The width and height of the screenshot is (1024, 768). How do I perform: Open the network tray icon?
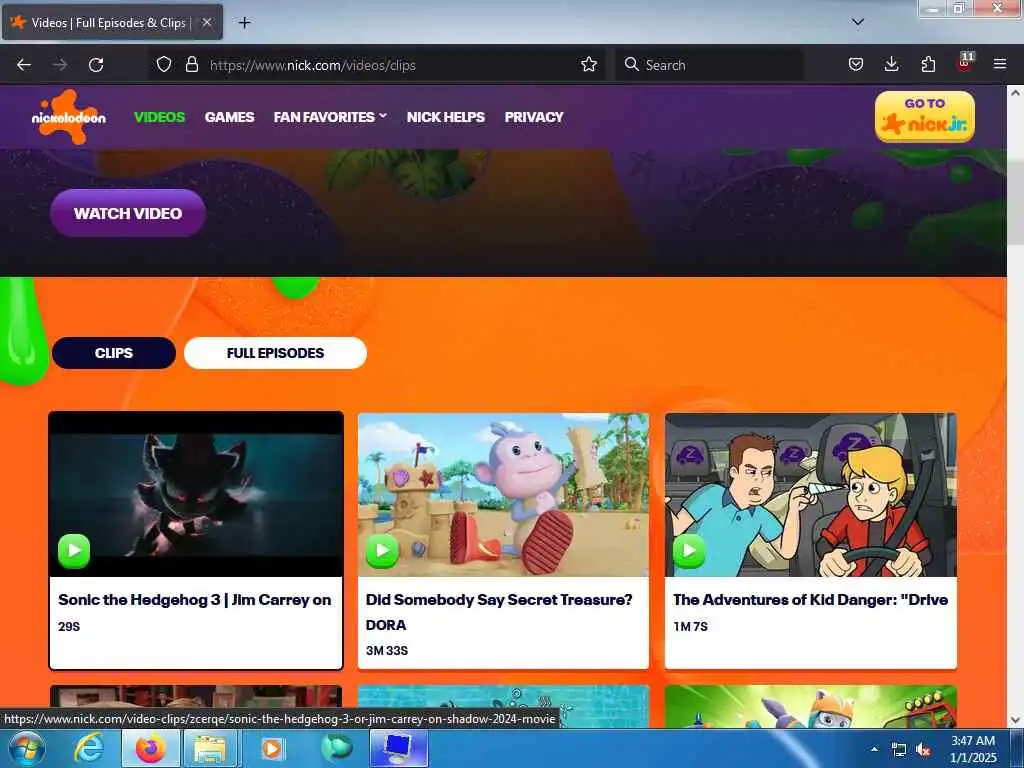(899, 750)
